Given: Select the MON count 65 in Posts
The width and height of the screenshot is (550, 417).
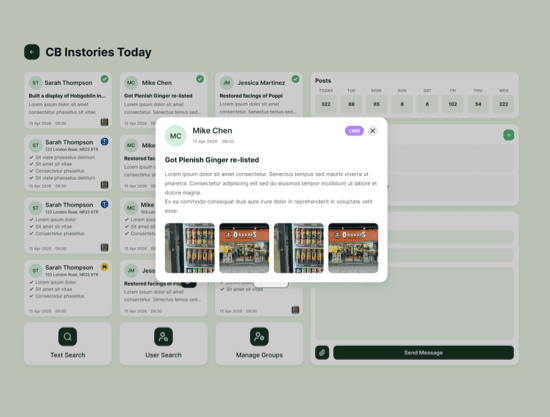Looking at the screenshot, I should pyautogui.click(x=376, y=104).
